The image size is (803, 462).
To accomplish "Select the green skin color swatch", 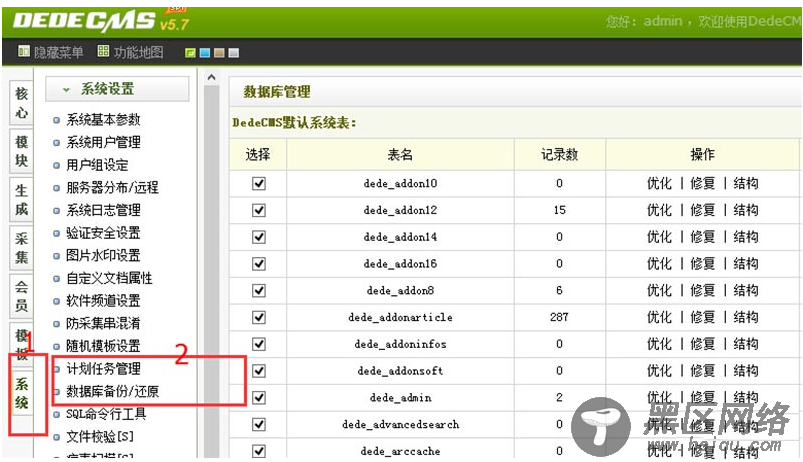I will [190, 53].
